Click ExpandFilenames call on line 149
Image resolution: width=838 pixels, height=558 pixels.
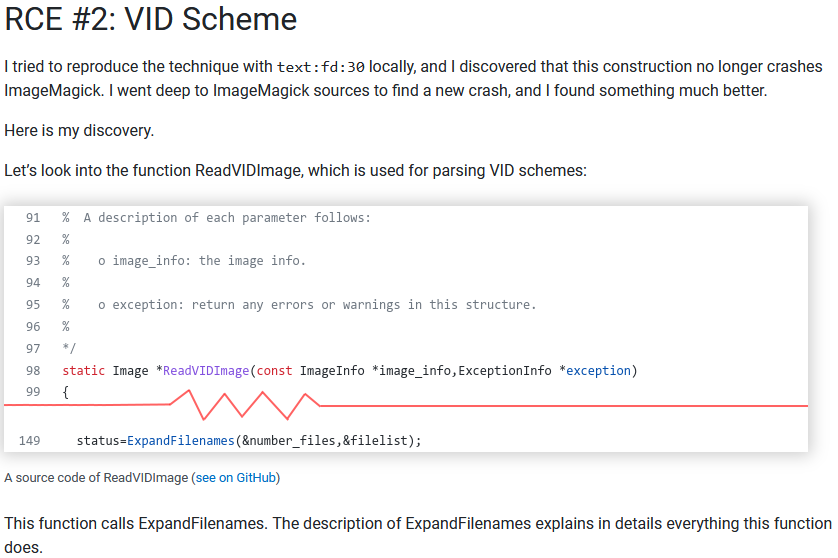tap(181, 440)
